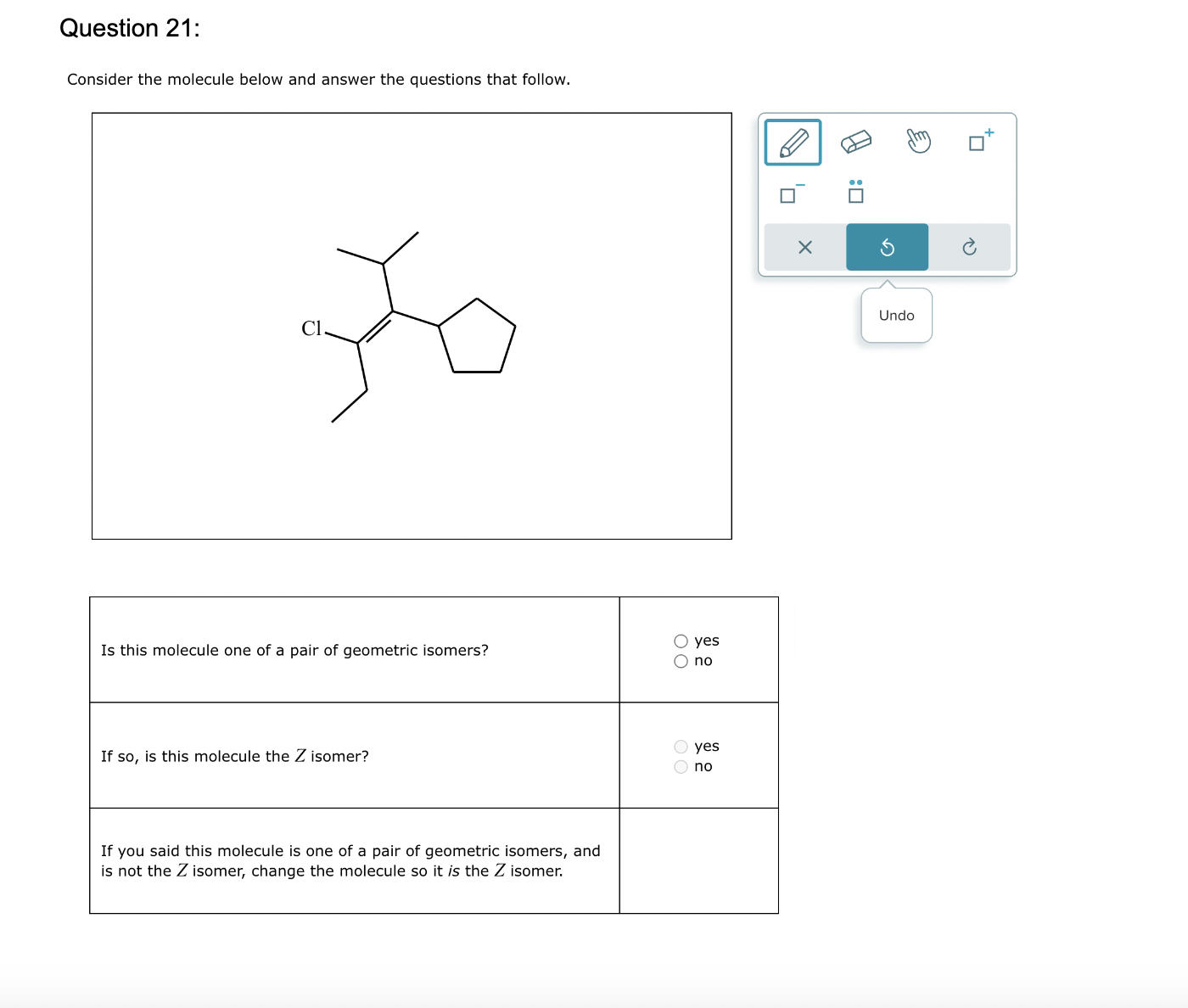This screenshot has height=1008, width=1188.
Task: Activate the hand drag tool
Action: (x=919, y=142)
